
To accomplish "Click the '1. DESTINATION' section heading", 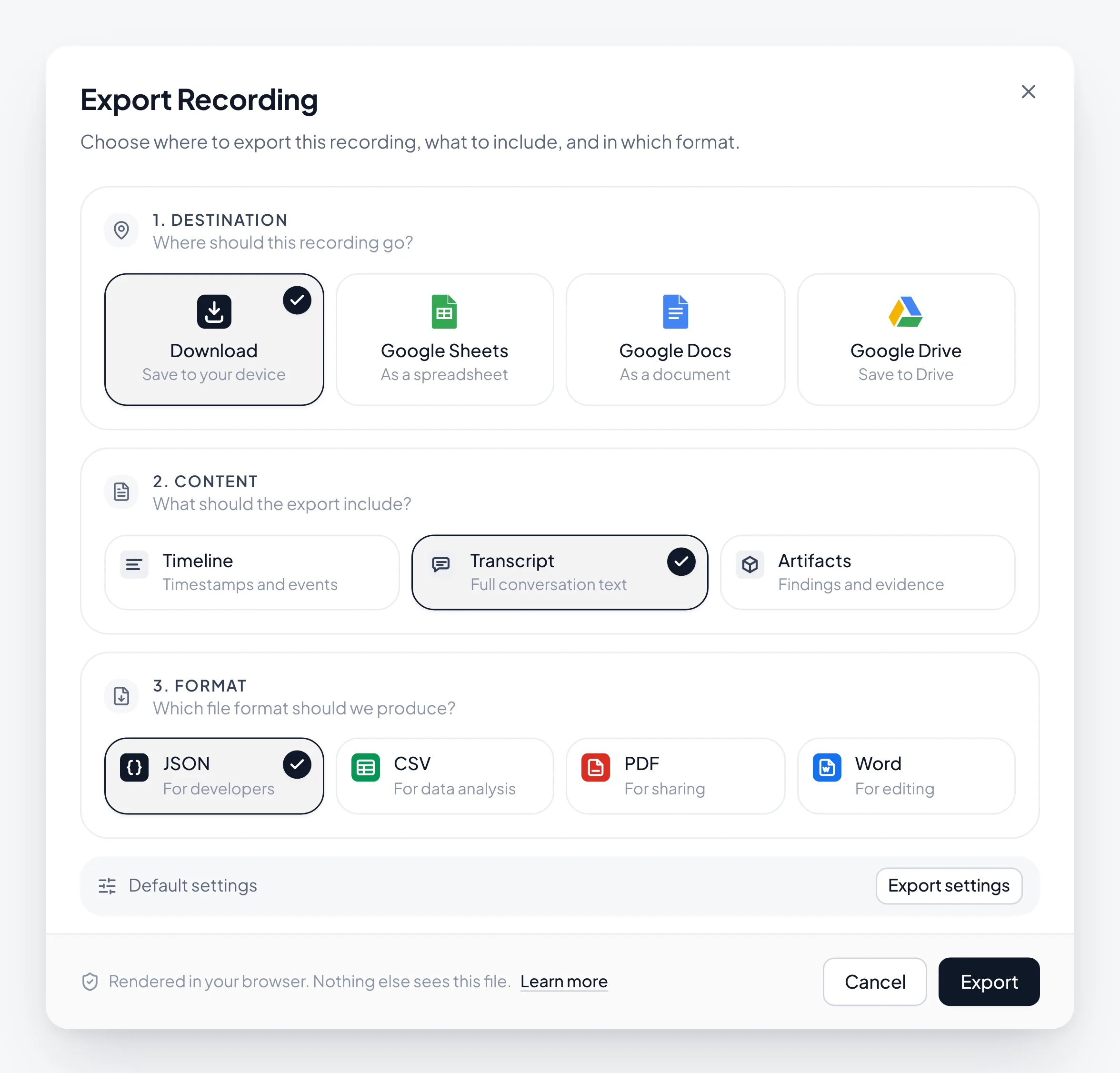I will pos(220,220).
